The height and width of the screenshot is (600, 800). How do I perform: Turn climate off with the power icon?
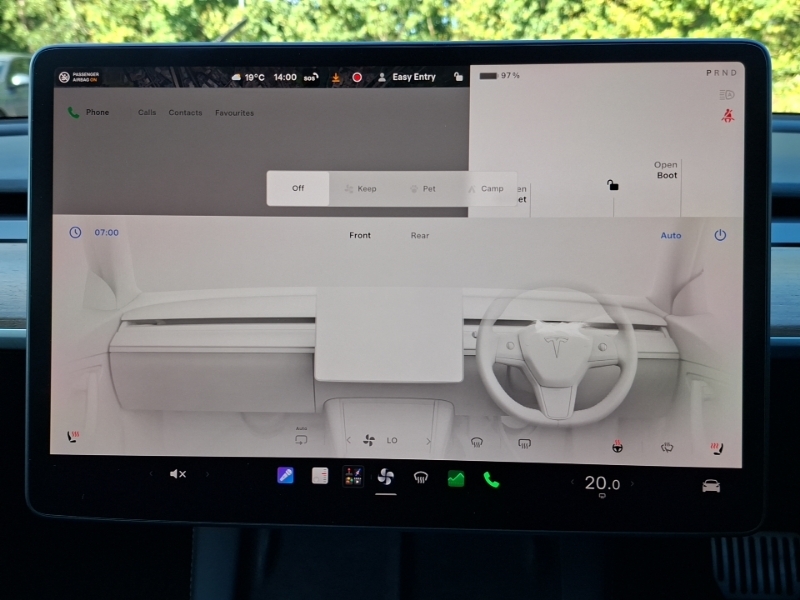coord(720,235)
